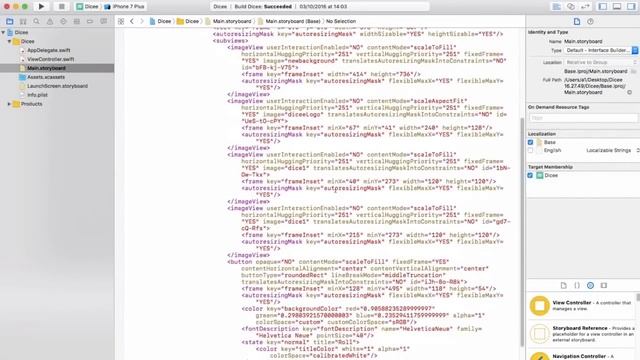640x360 pixels.
Task: Reveal the full path in Finder arrow
Action: (x=629, y=92)
